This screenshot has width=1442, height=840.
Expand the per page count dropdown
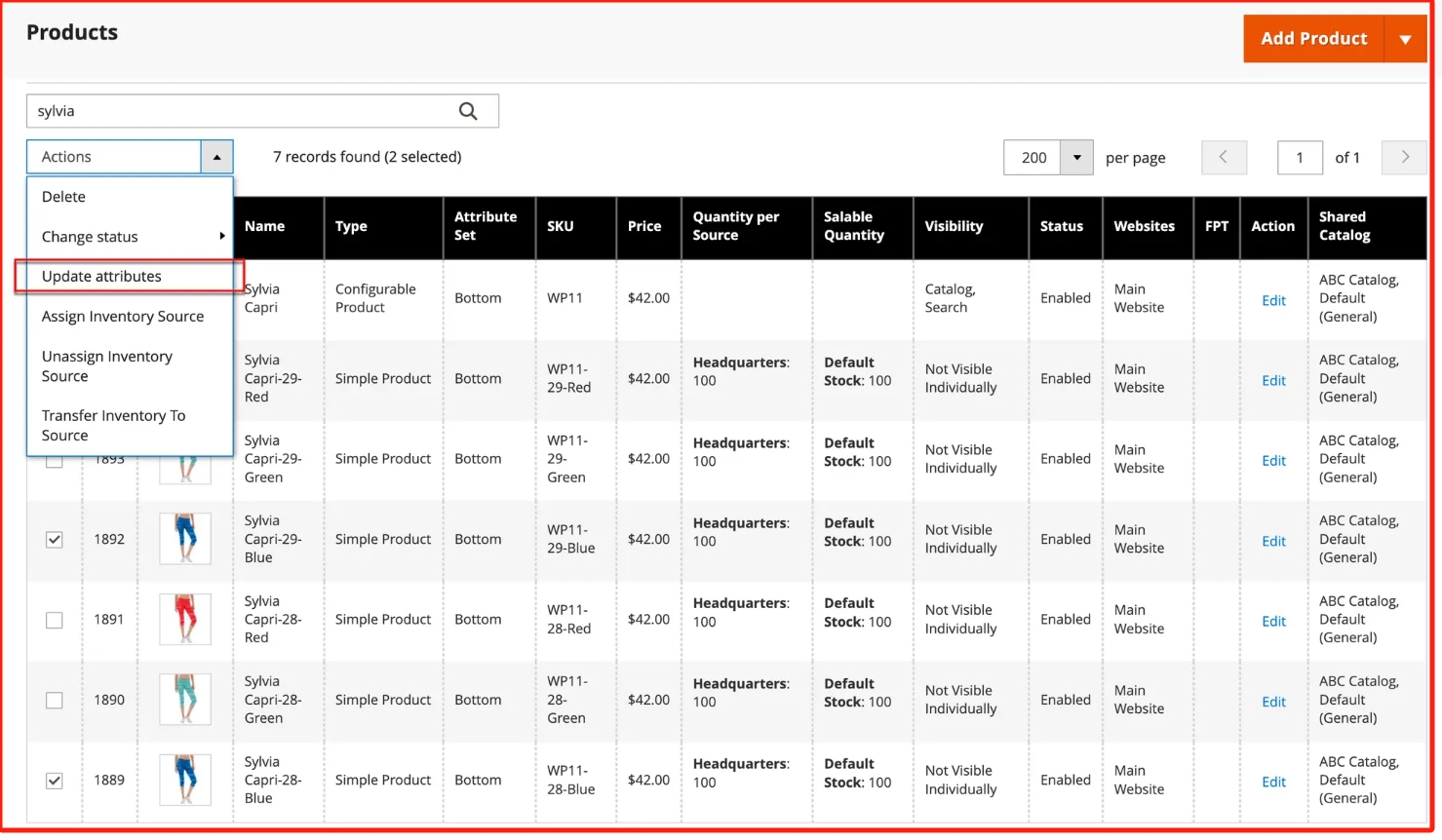(x=1076, y=157)
